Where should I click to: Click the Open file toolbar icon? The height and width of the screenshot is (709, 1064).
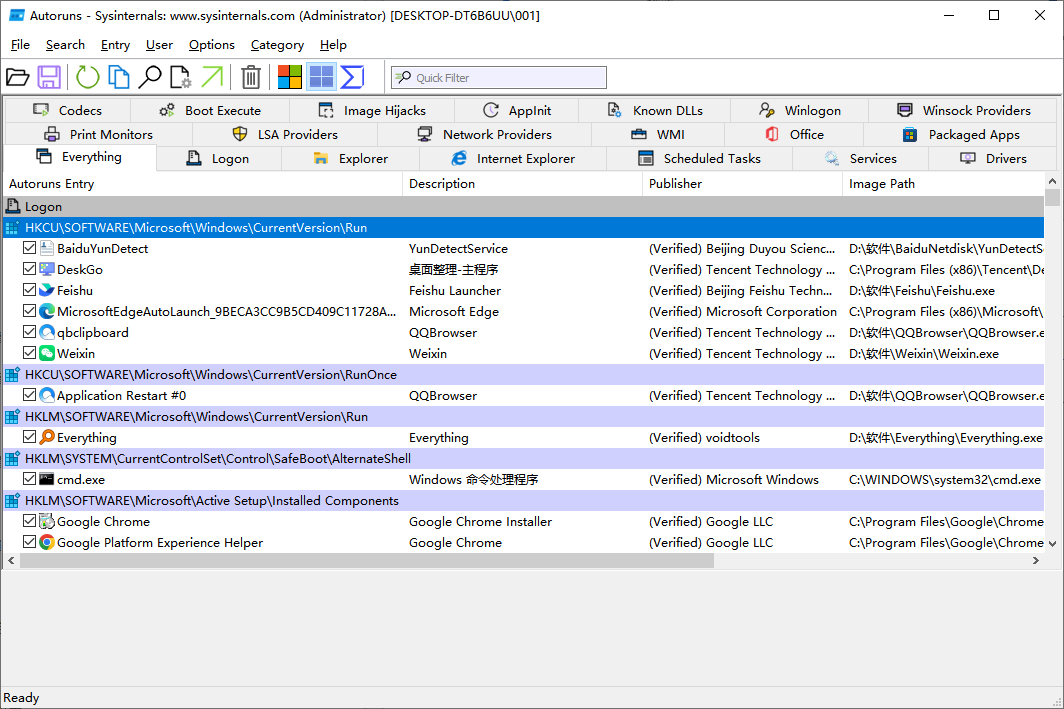click(18, 77)
